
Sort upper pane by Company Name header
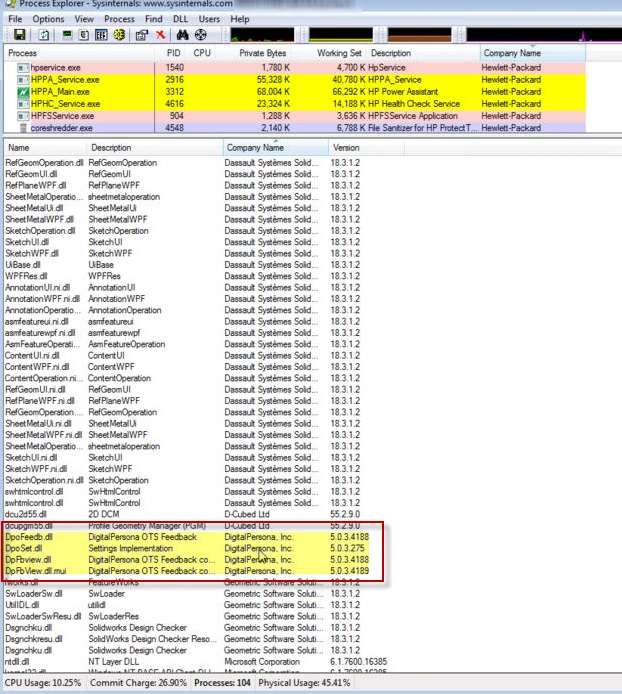pyautogui.click(x=533, y=53)
